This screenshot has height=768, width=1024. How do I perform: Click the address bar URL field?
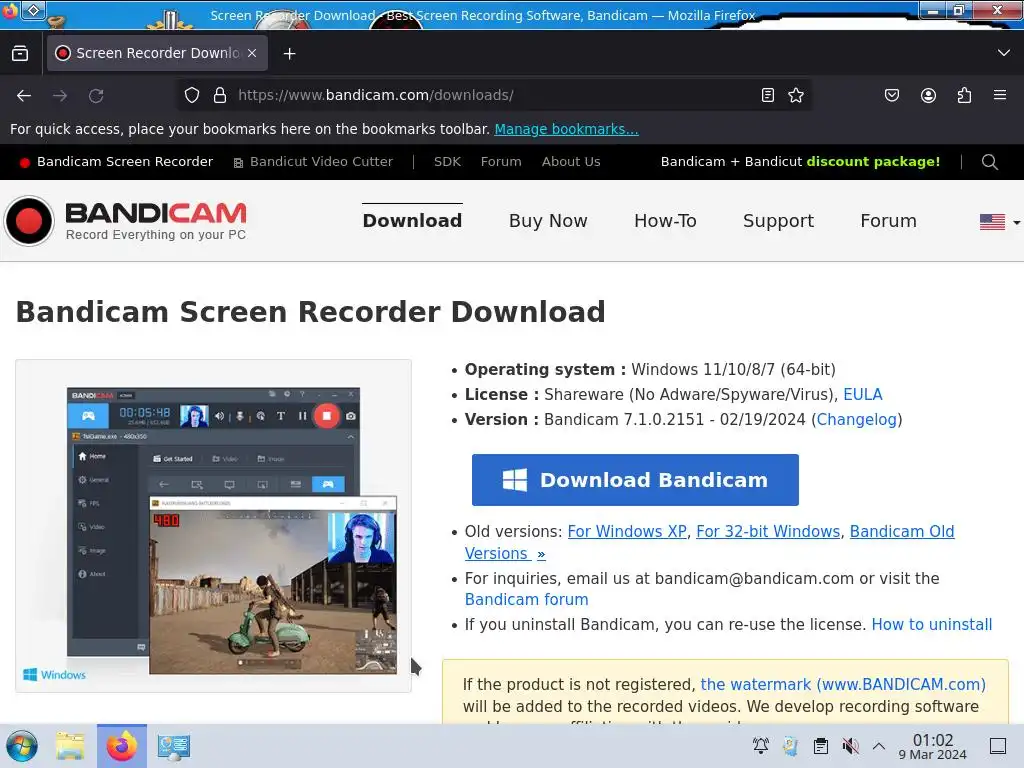[x=496, y=95]
